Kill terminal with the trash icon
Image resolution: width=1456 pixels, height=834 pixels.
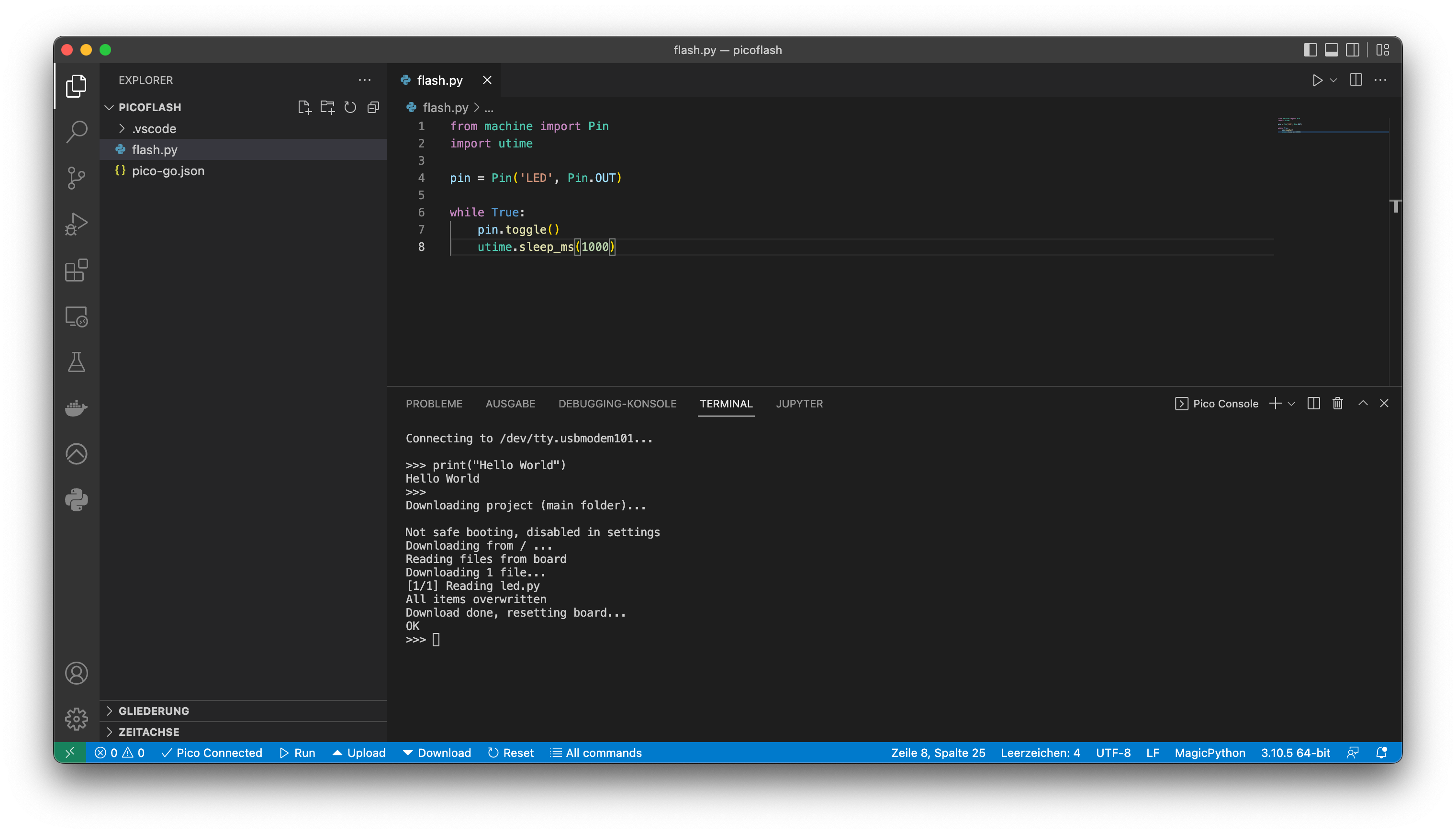[x=1337, y=403]
